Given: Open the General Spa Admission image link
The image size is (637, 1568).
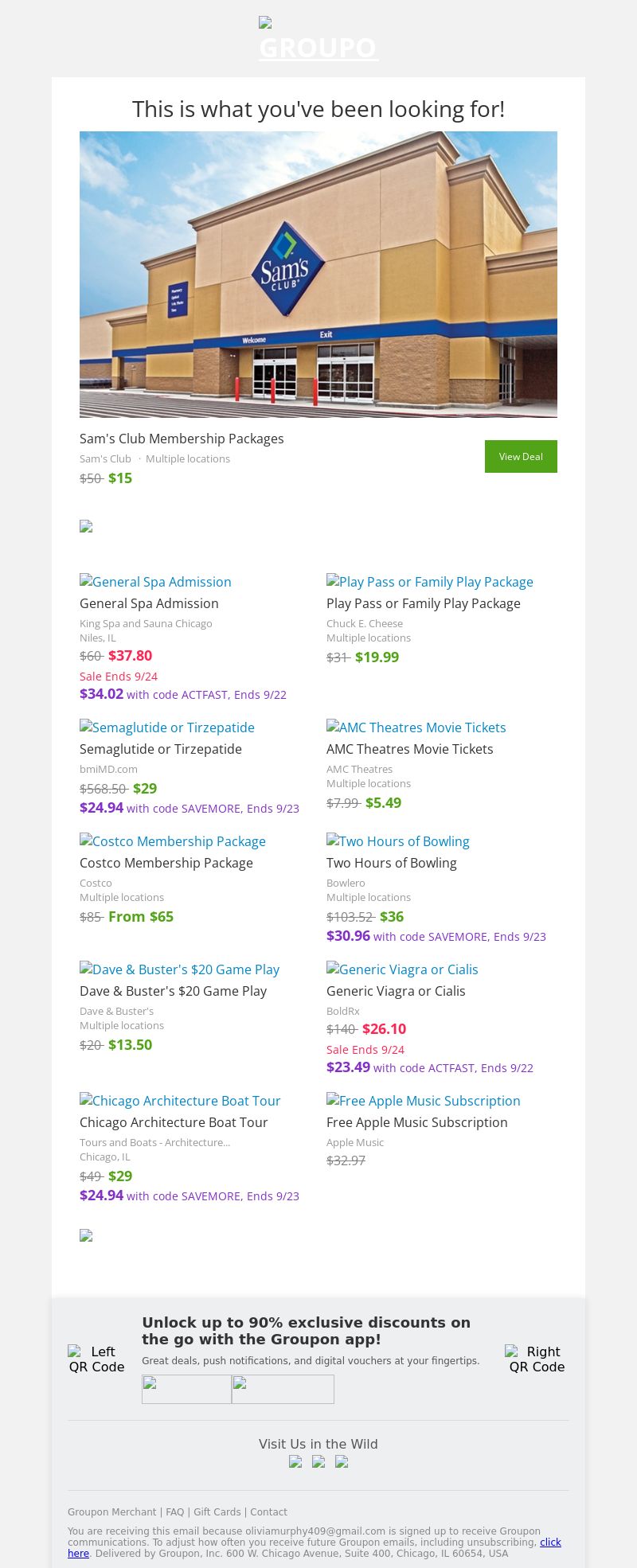Looking at the screenshot, I should pos(155,582).
